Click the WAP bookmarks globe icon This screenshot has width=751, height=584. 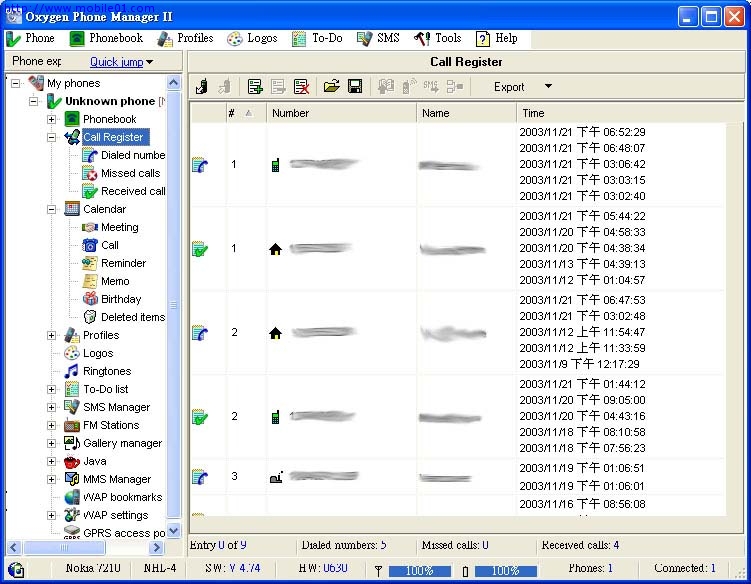coord(72,497)
